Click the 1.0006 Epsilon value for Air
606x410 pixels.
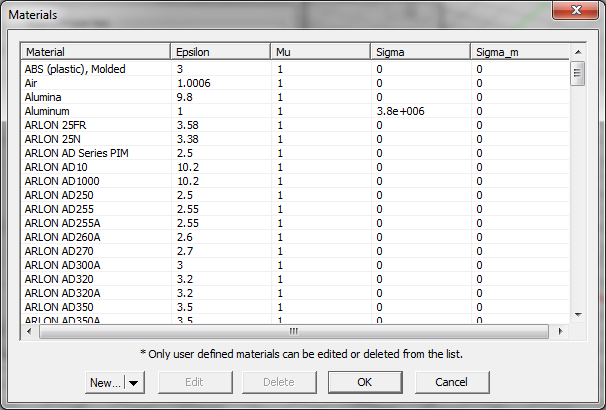194,83
